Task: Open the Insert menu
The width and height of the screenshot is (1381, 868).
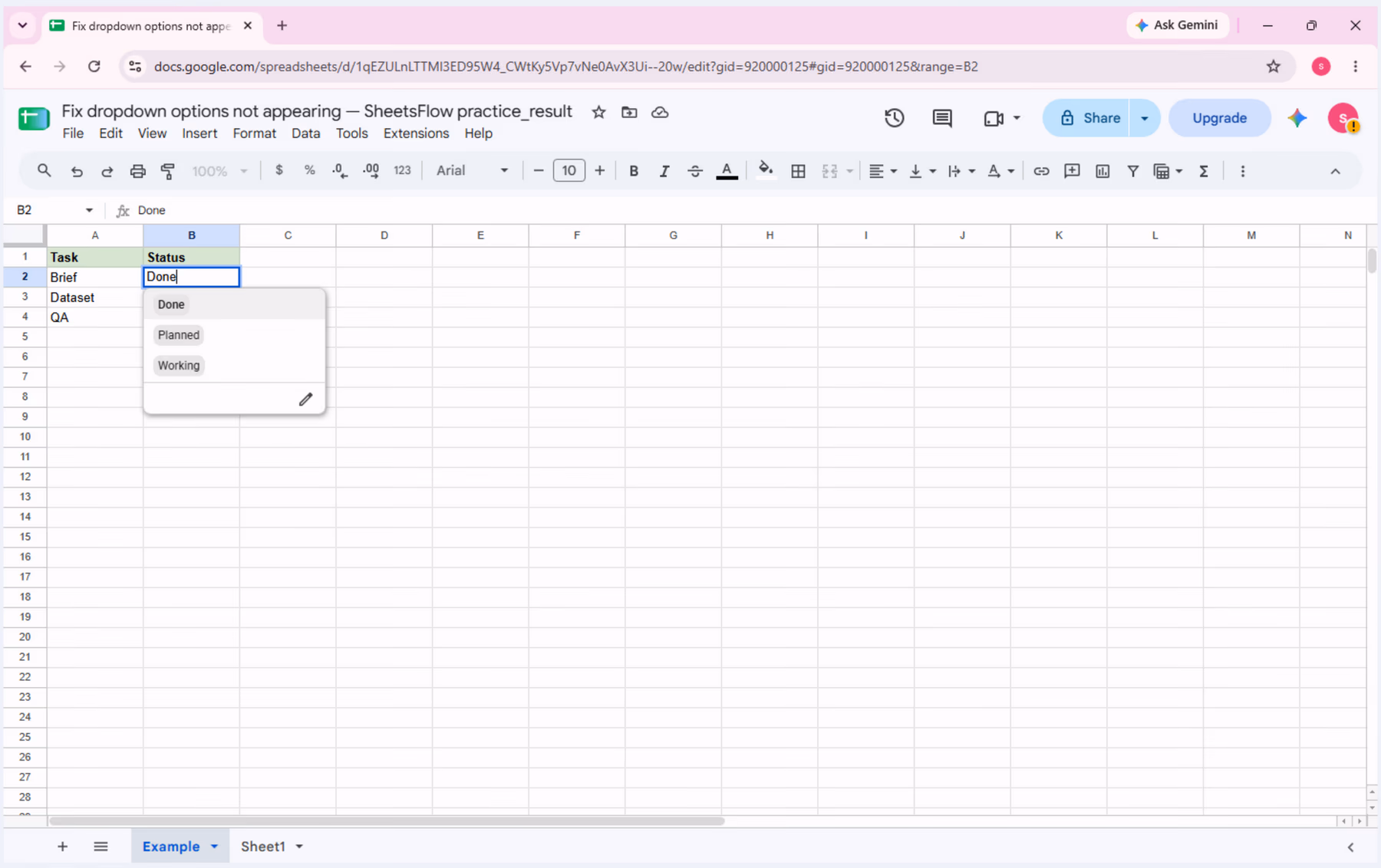Action: click(x=199, y=133)
